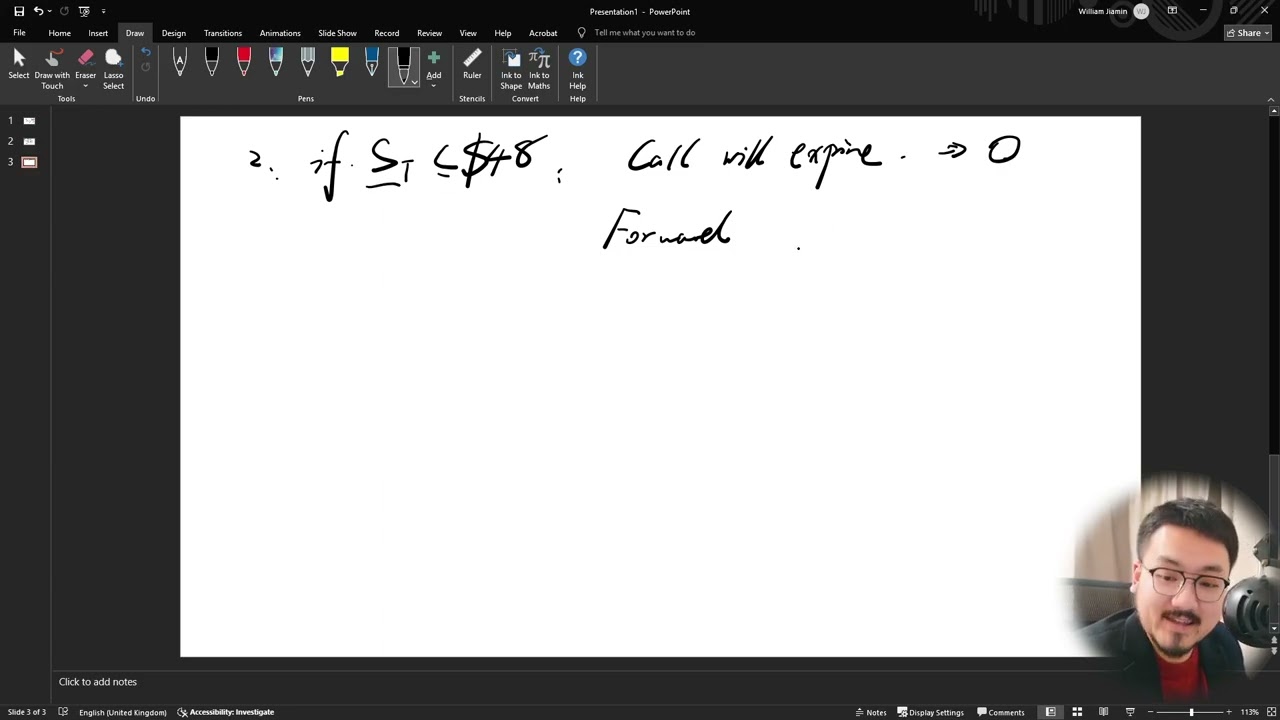
Task: Switch to Reading View
Action: pyautogui.click(x=1103, y=712)
